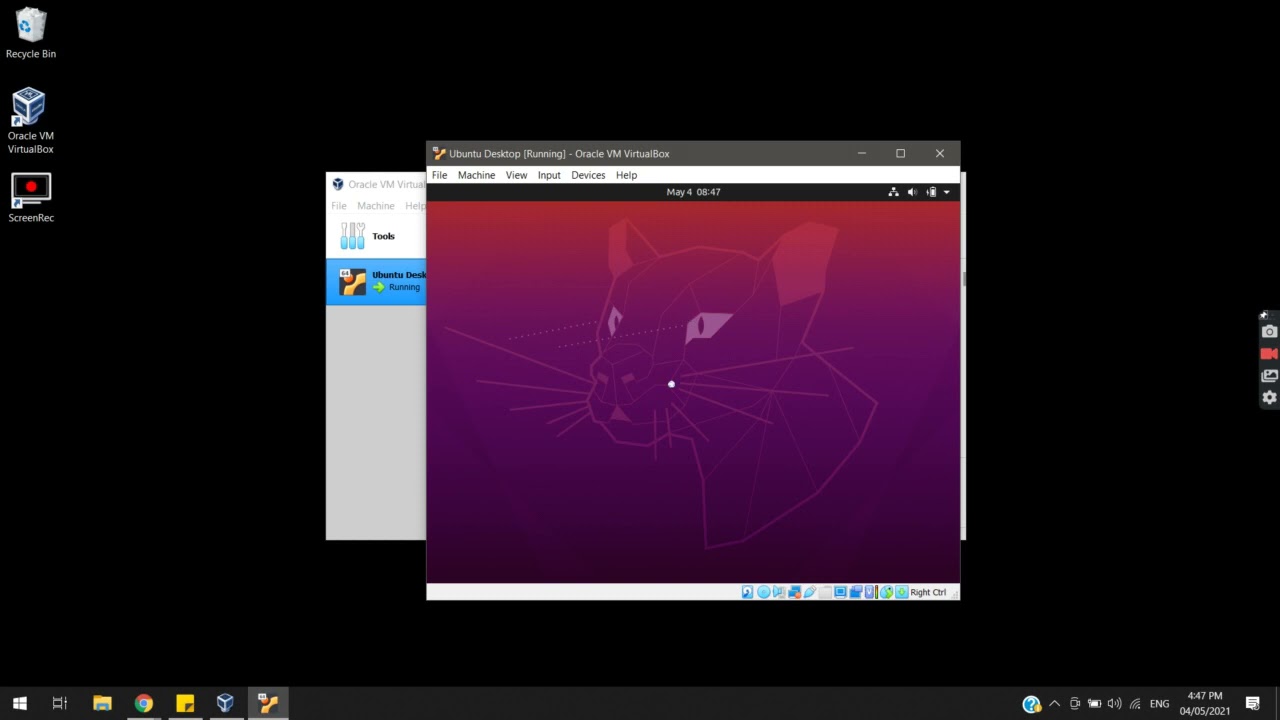The height and width of the screenshot is (720, 1280).
Task: Click the Get Help tray icon
Action: point(1031,704)
